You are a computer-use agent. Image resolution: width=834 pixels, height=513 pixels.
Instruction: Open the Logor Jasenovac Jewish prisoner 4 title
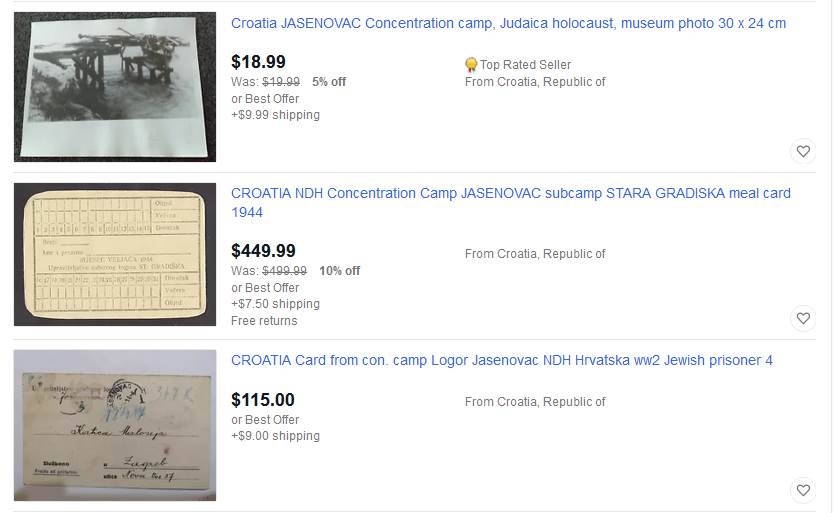(501, 360)
